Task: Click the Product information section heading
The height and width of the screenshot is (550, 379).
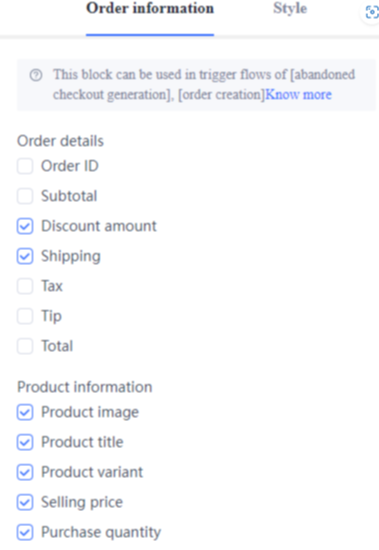Action: click(x=85, y=387)
